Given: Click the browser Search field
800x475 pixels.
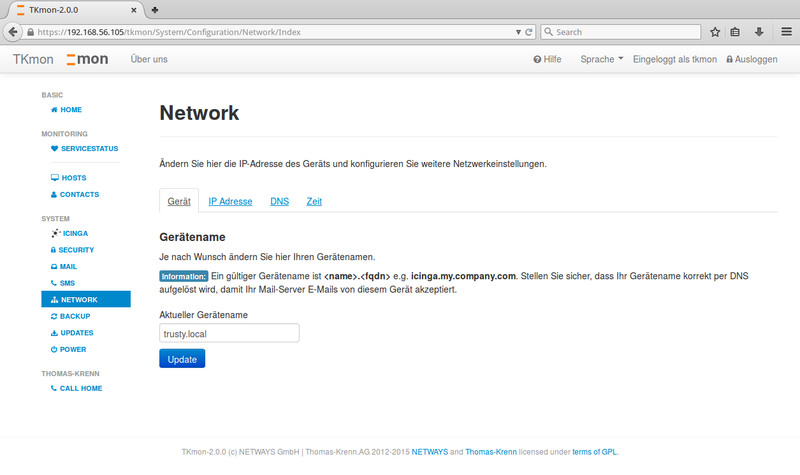Looking at the screenshot, I should 620,32.
